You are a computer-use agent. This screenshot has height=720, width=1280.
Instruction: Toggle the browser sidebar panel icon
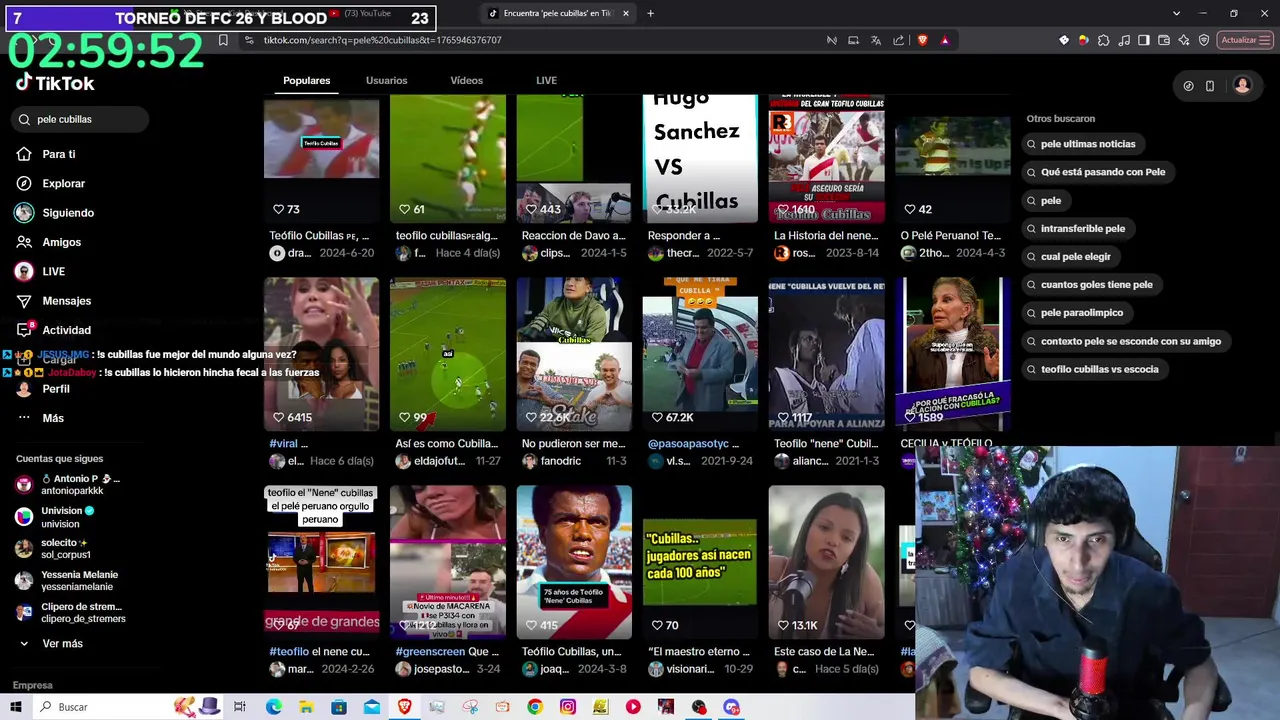[x=1144, y=40]
